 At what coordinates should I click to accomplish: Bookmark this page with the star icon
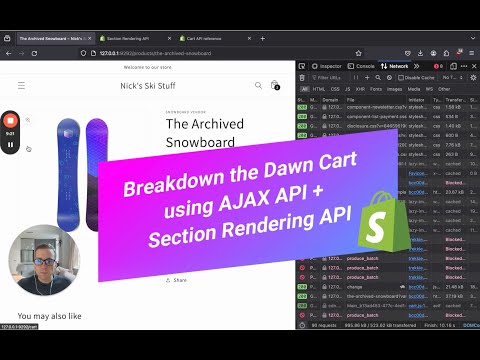[359, 53]
